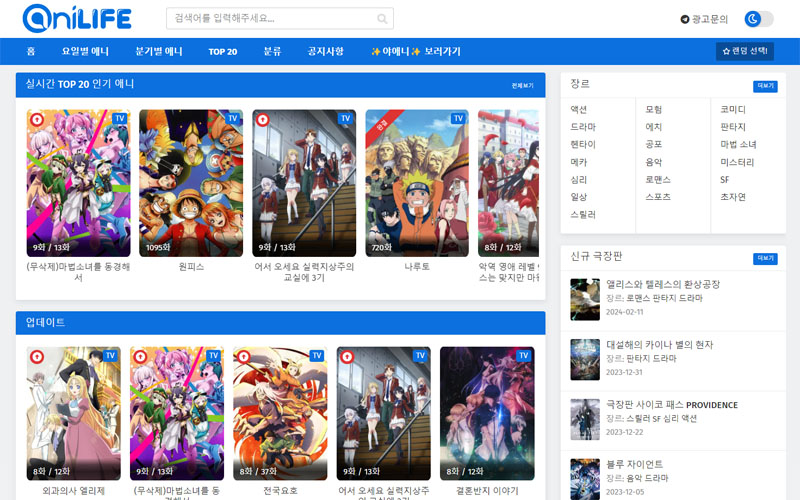The image size is (800, 500).
Task: Open the 요일별 애니 menu
Action: click(x=85, y=51)
